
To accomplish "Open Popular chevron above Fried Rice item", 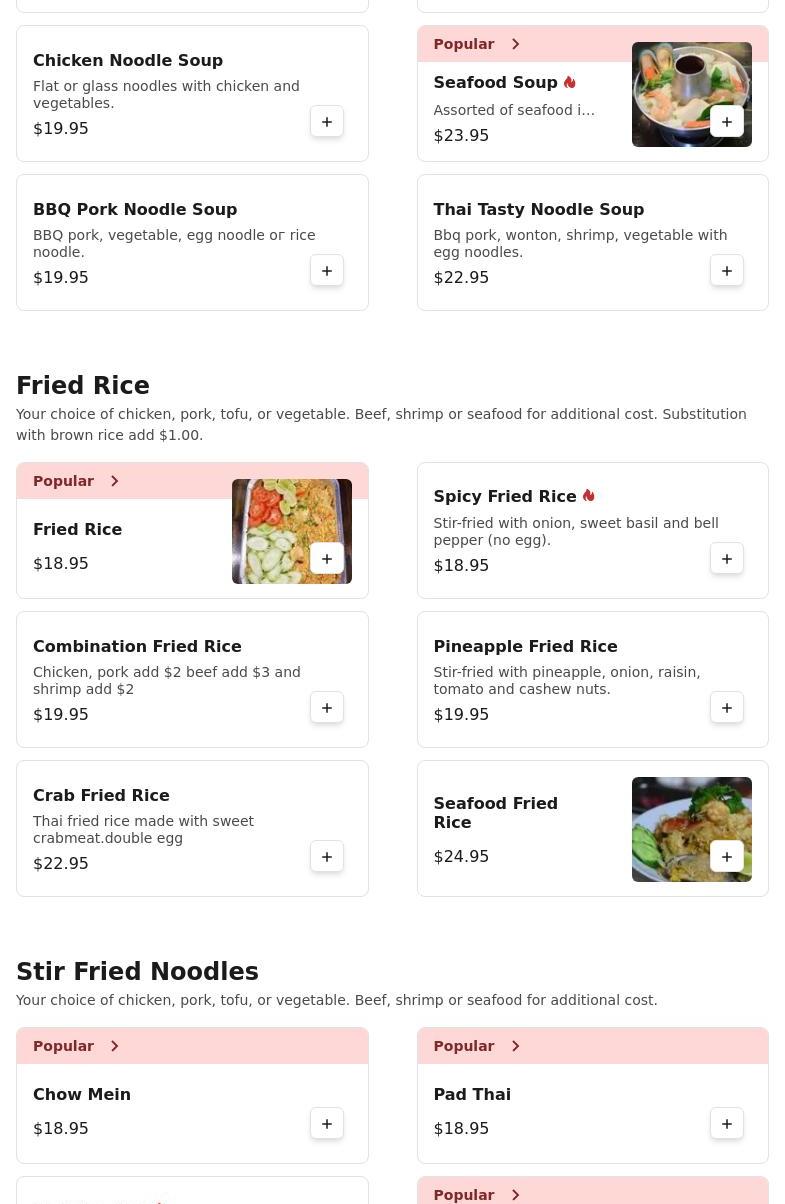I will pos(115,481).
